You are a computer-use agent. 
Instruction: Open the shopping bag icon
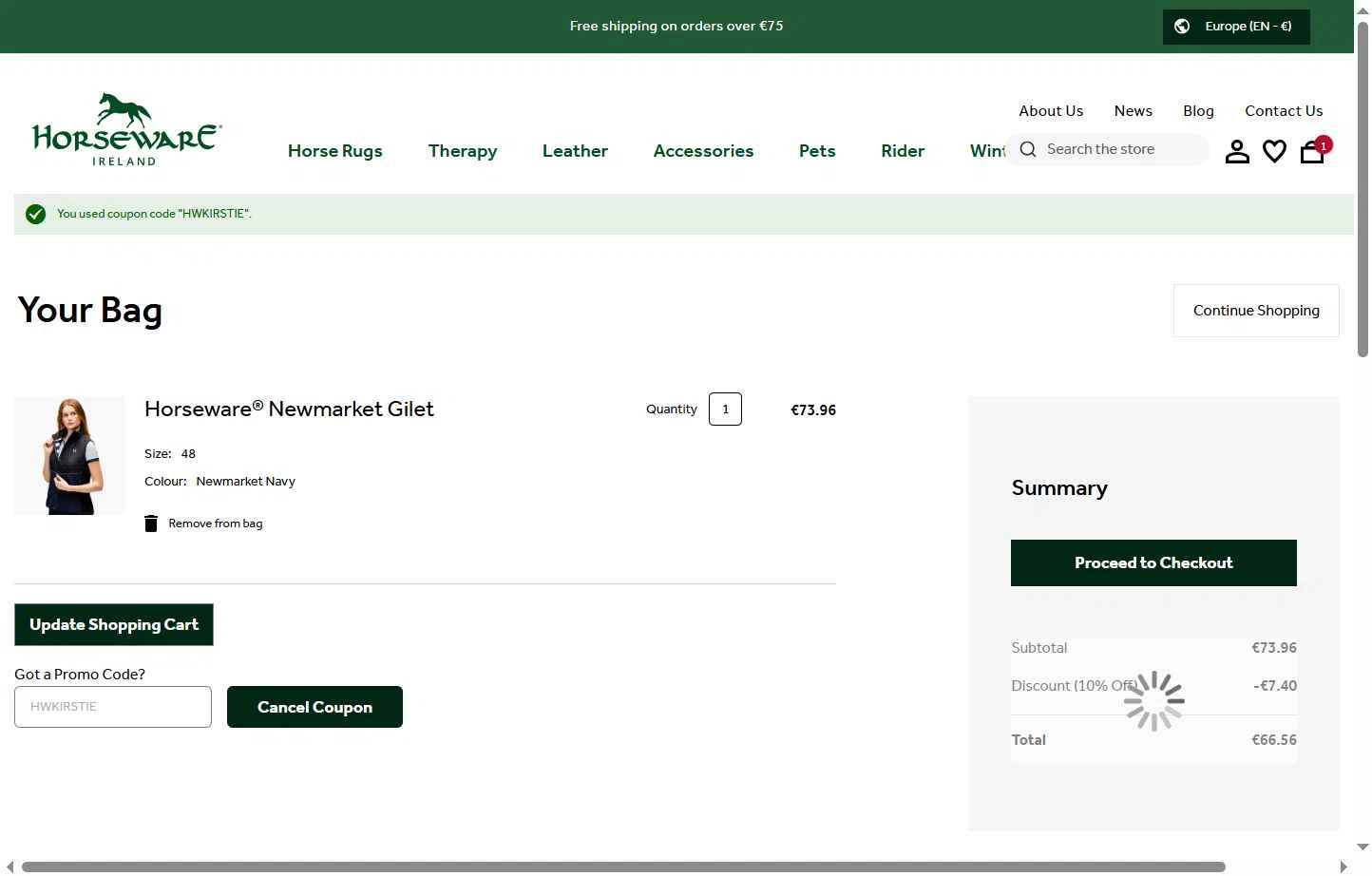(x=1312, y=151)
